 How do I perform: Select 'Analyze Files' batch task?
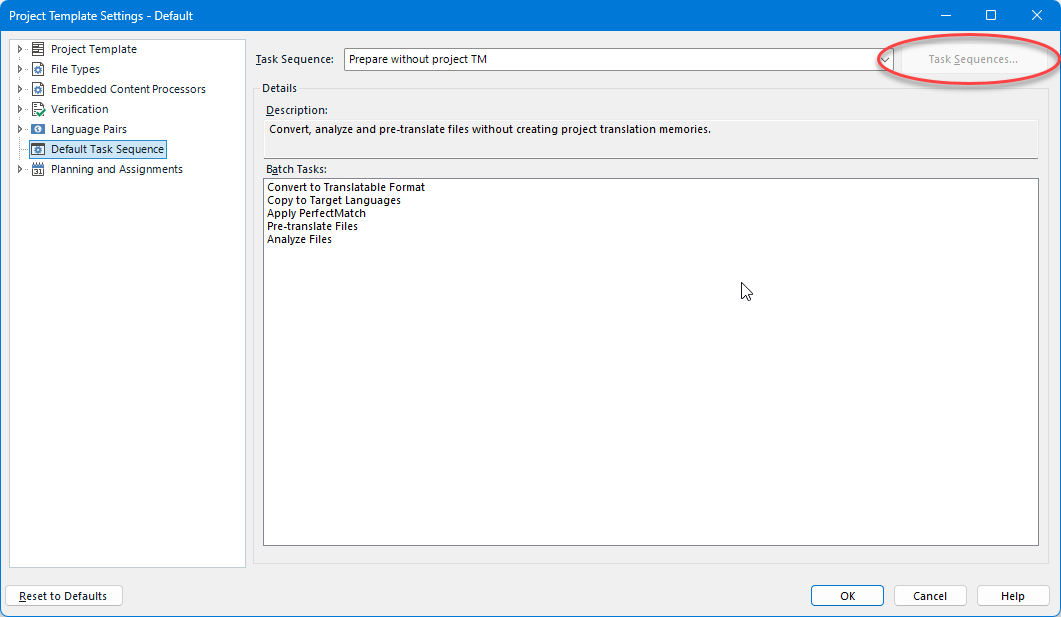point(299,239)
